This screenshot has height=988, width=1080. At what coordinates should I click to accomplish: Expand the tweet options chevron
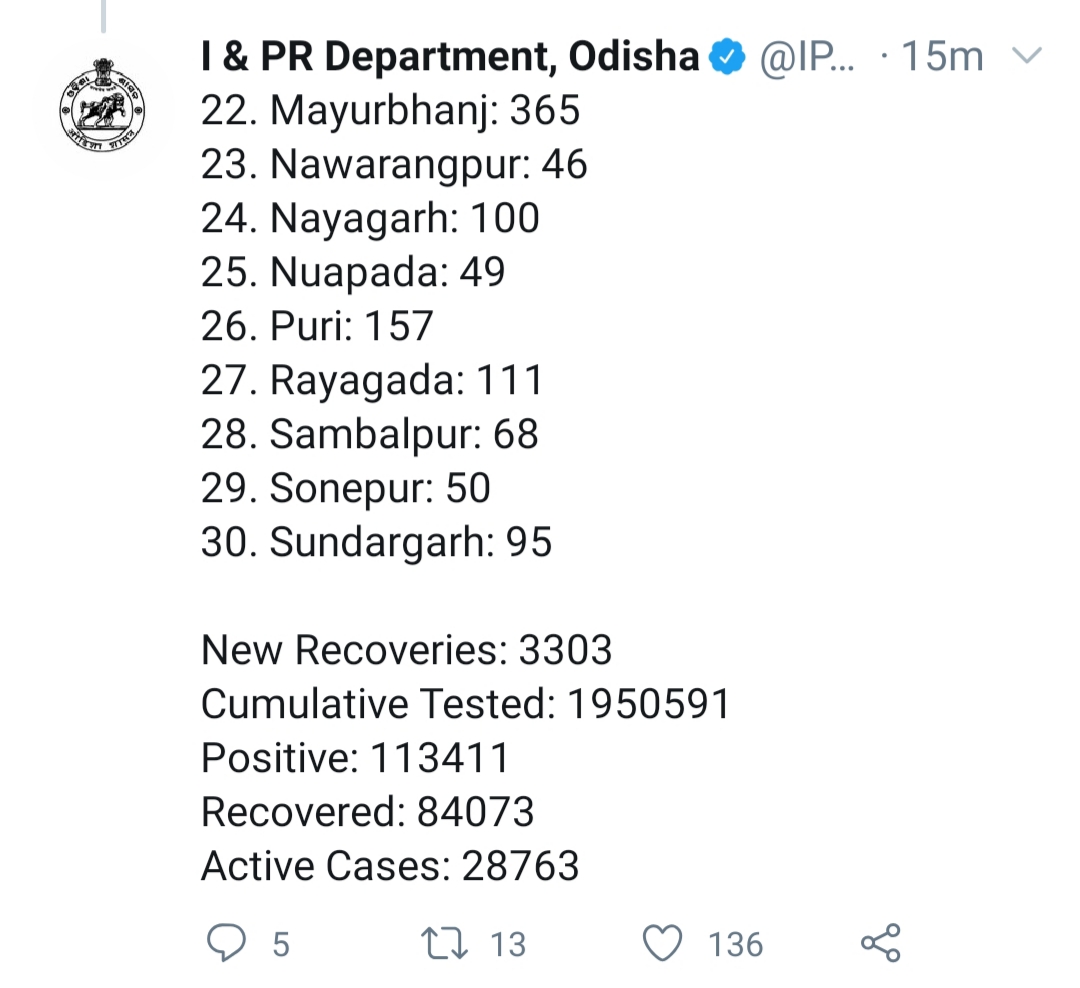(1028, 56)
